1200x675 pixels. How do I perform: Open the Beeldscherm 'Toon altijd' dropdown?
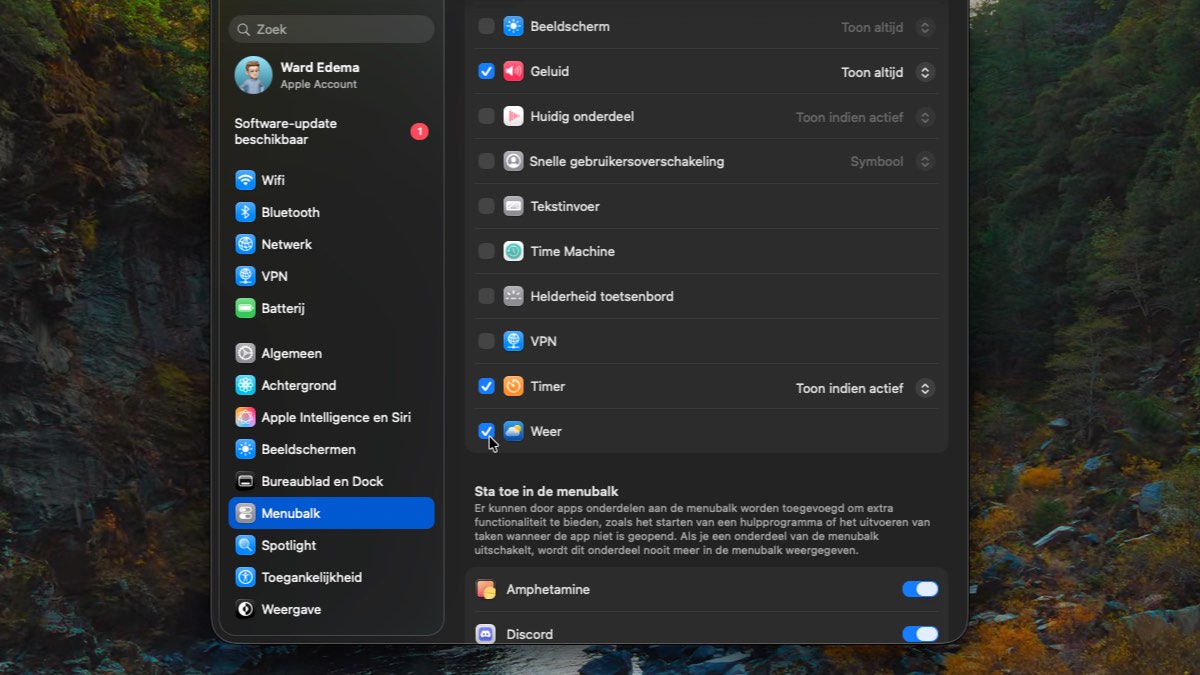coord(887,28)
